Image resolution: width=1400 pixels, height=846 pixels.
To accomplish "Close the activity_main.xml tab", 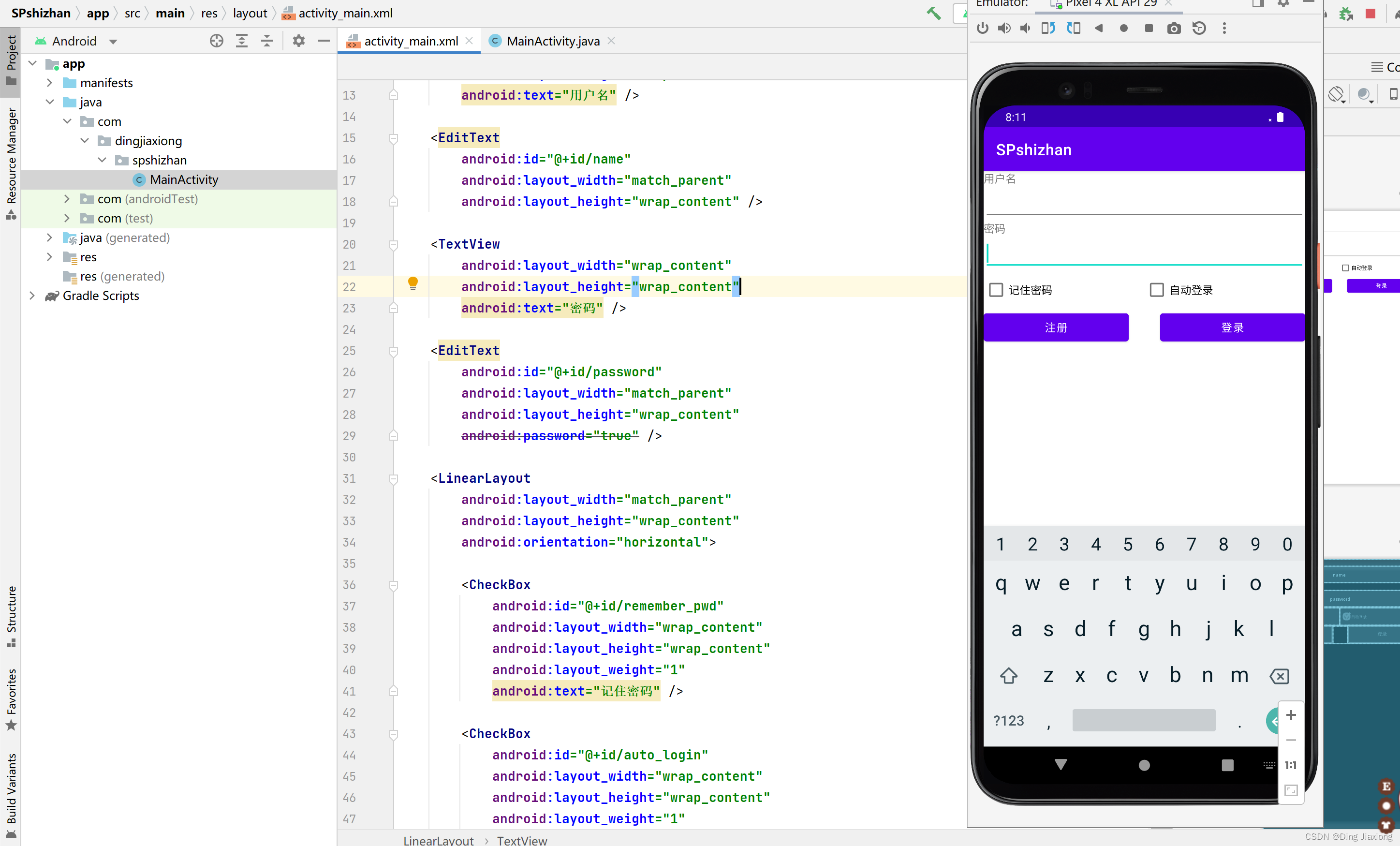I will pos(469,41).
